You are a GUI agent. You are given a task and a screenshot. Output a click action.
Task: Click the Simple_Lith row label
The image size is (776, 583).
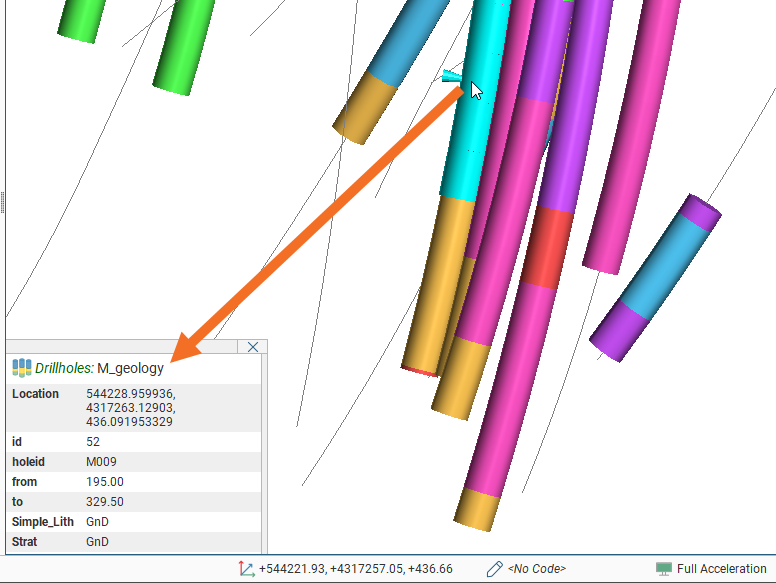(43, 522)
